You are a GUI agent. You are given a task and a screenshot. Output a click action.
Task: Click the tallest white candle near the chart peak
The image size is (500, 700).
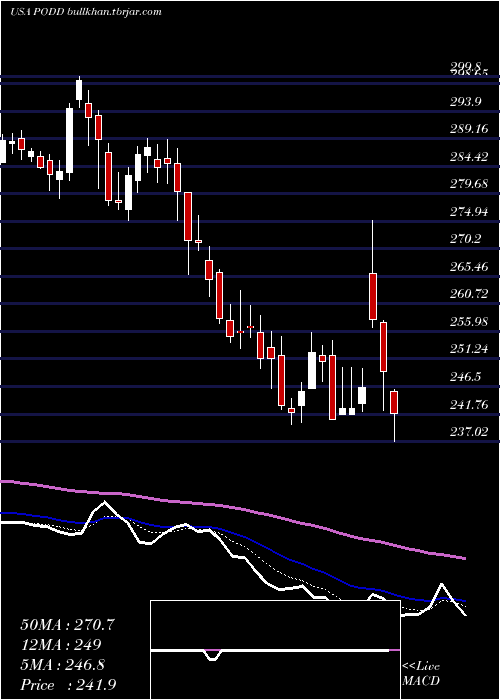(x=70, y=140)
